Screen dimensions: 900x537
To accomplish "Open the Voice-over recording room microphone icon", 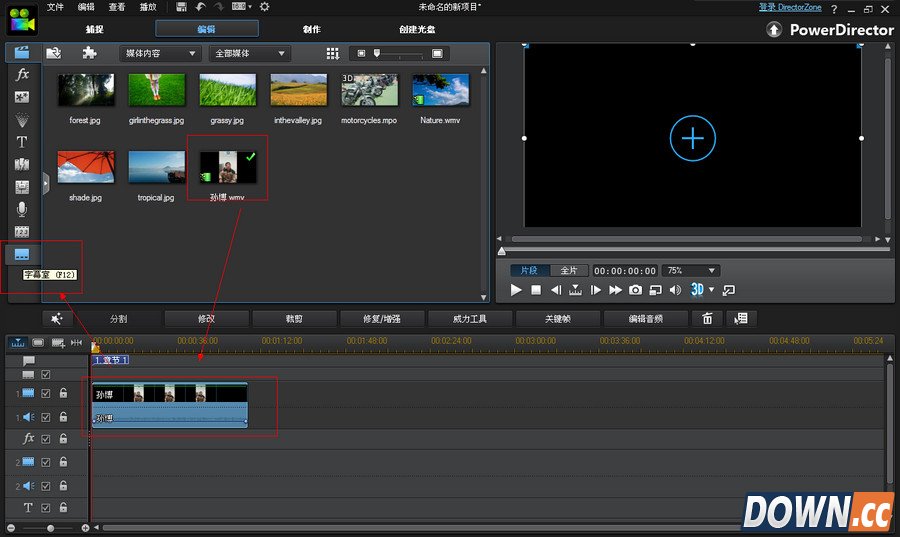I will [x=22, y=209].
